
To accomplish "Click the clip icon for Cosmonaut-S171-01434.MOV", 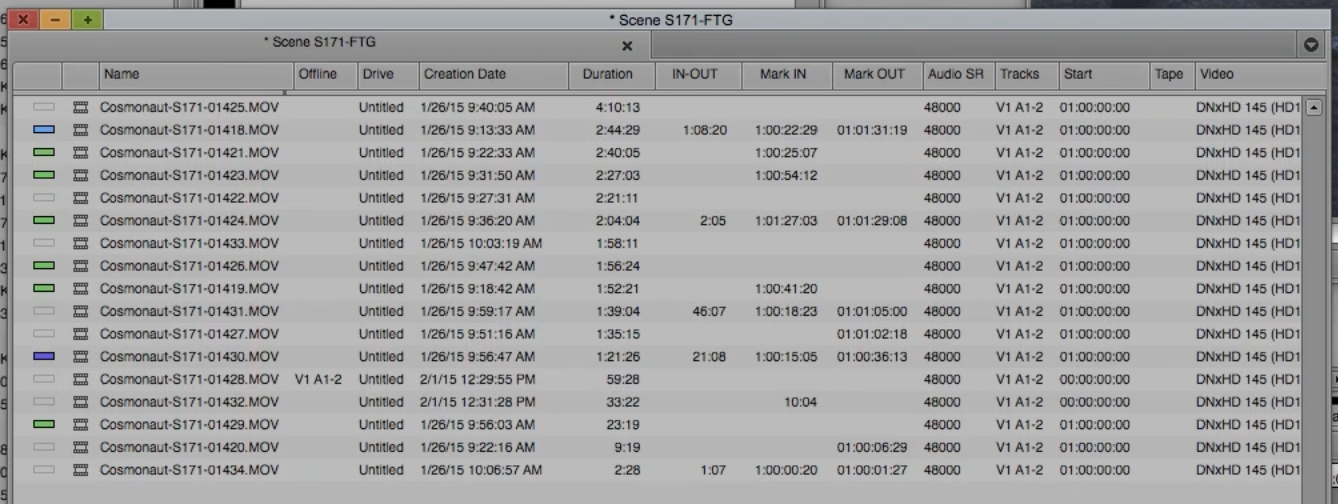I will [x=81, y=470].
